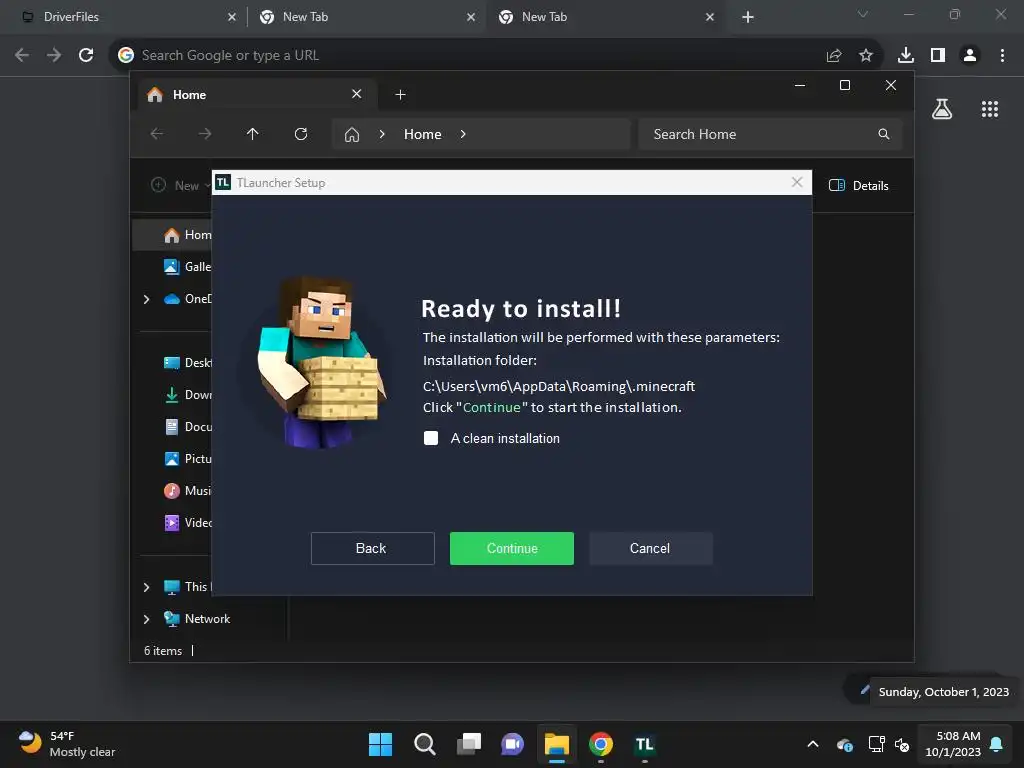Open clock and date 5:08 AM
The height and width of the screenshot is (768, 1024).
pos(953,744)
